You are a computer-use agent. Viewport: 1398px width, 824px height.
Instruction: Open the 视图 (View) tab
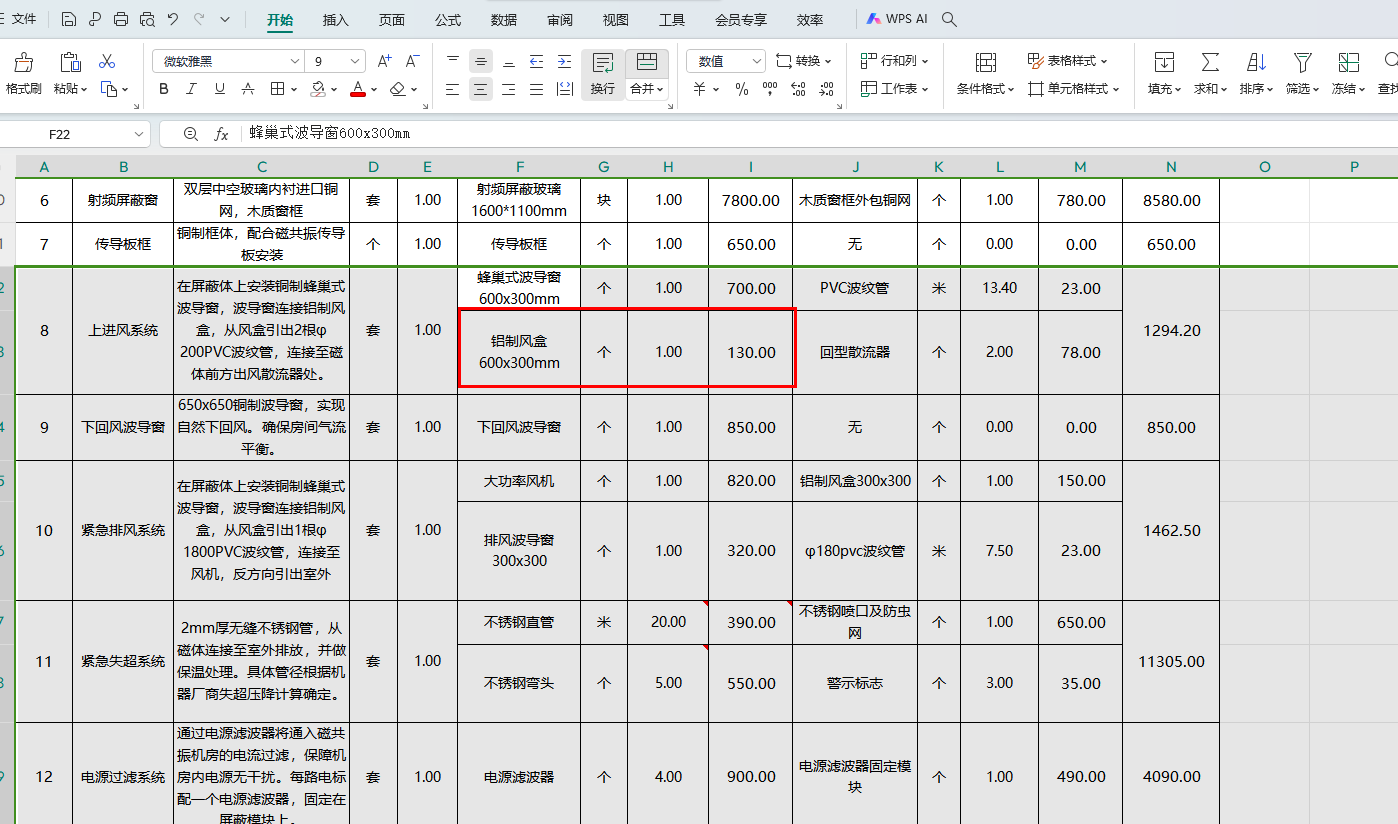point(616,20)
